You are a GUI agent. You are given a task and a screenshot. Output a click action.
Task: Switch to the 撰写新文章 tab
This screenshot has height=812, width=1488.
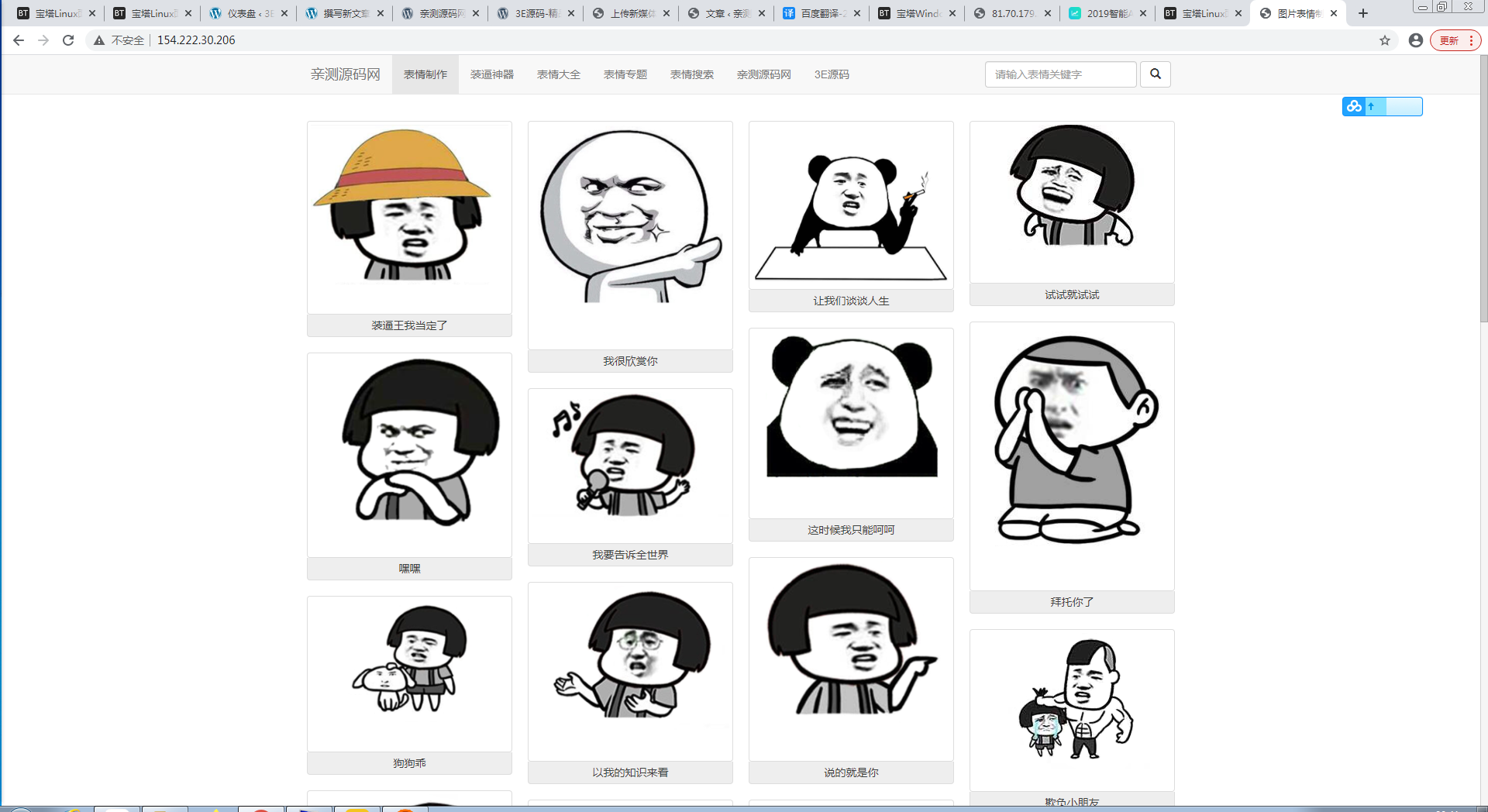344,13
